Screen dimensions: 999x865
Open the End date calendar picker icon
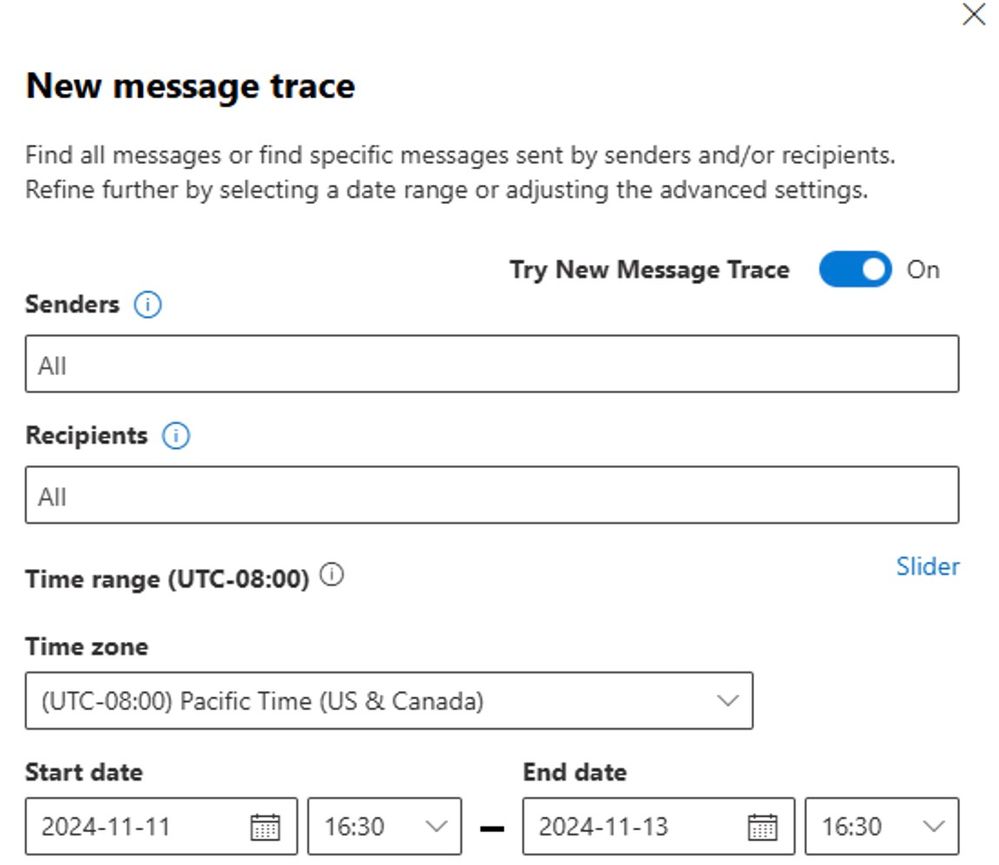[x=762, y=827]
